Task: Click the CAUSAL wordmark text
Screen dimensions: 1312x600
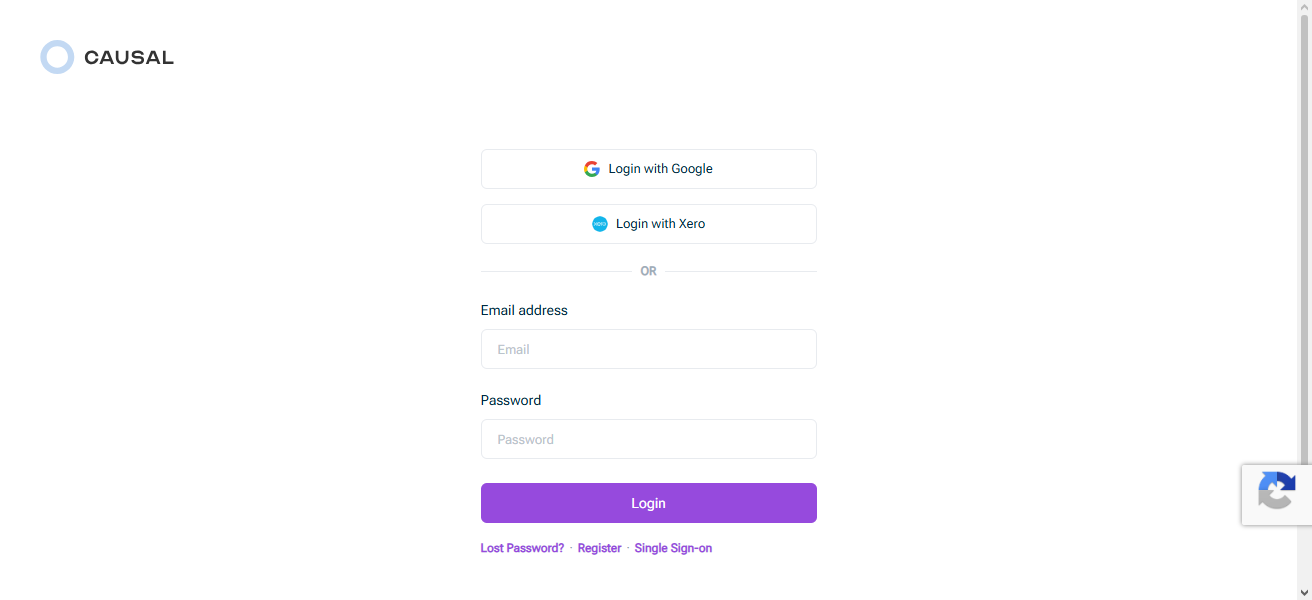Action: [x=129, y=58]
